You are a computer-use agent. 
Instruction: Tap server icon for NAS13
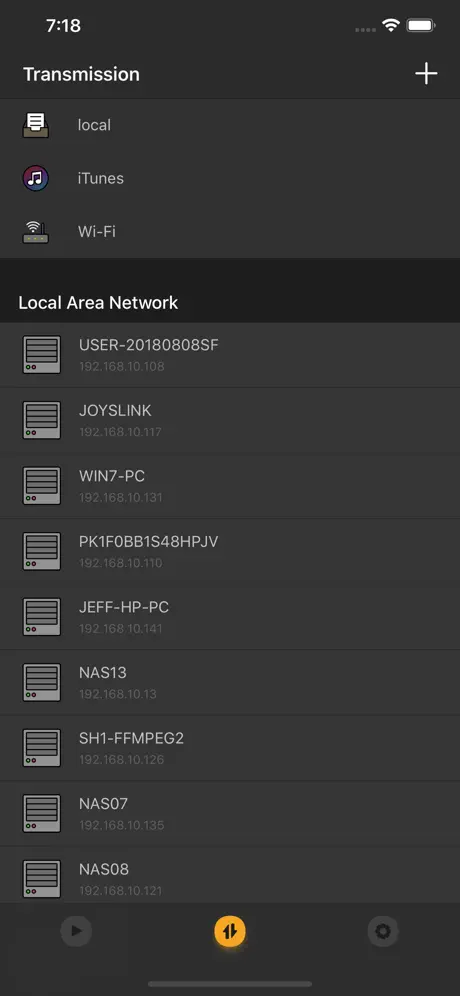(x=42, y=683)
